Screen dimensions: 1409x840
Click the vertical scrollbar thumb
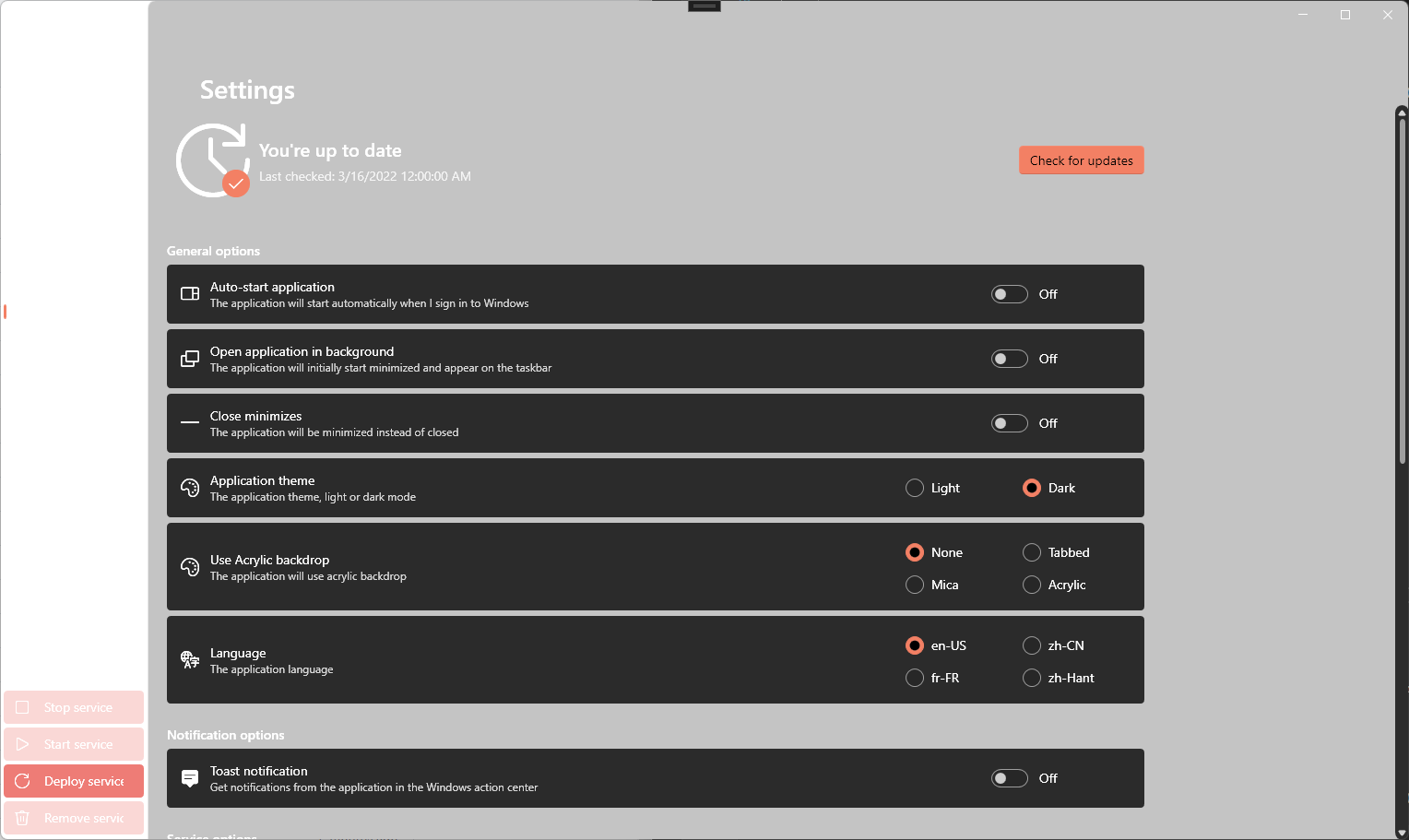1402,290
